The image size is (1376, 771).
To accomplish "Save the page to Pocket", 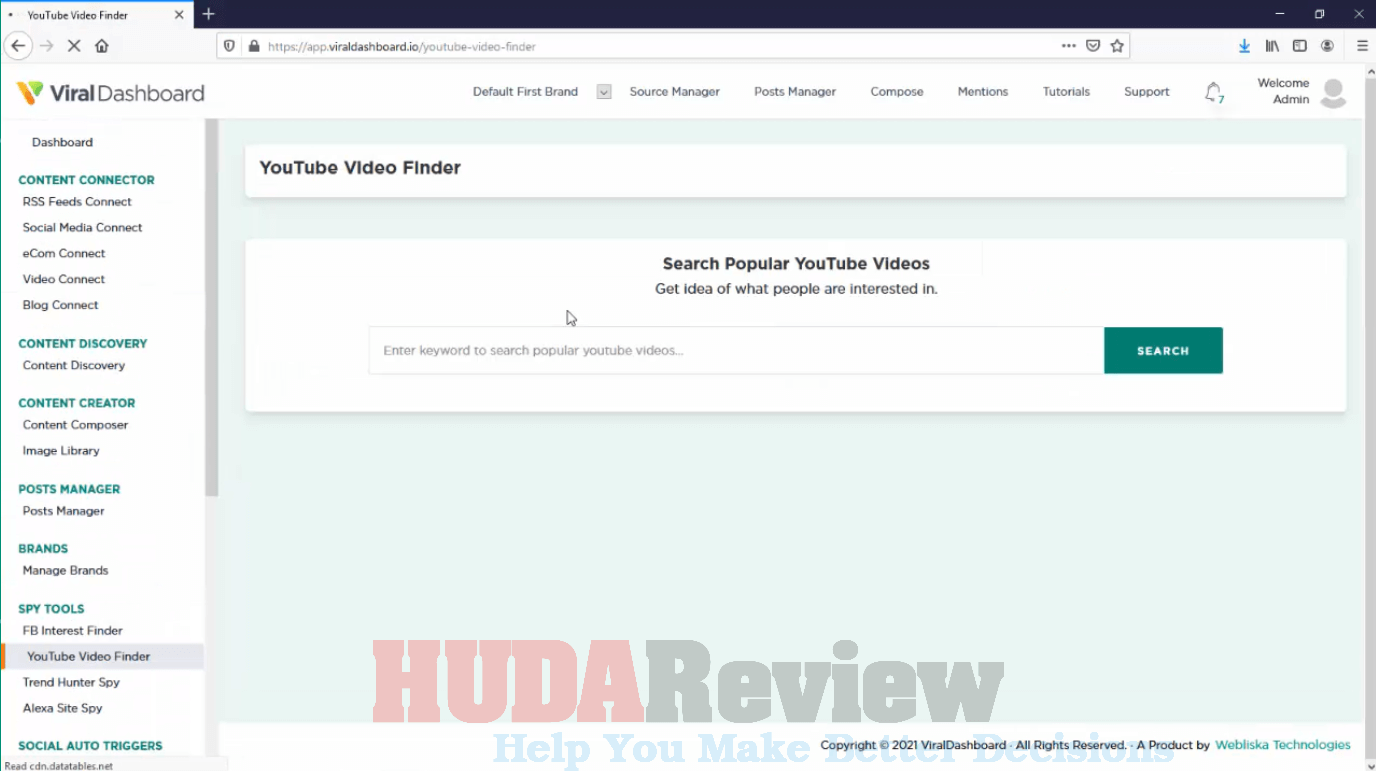I will (x=1093, y=45).
